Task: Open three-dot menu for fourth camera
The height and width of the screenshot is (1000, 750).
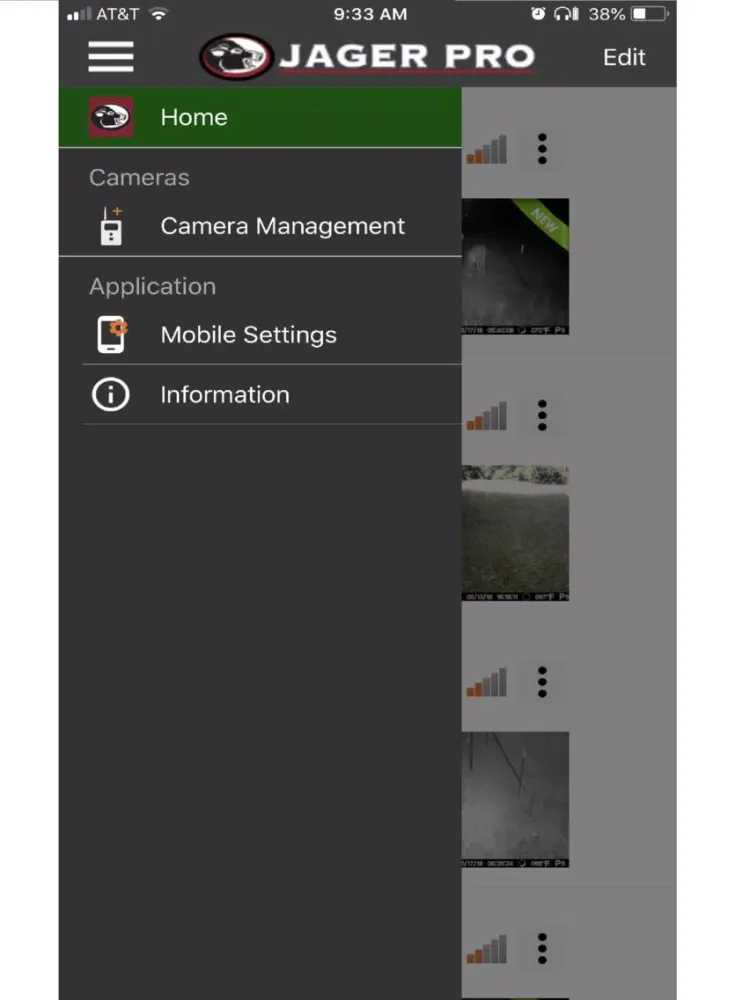Action: click(x=542, y=948)
